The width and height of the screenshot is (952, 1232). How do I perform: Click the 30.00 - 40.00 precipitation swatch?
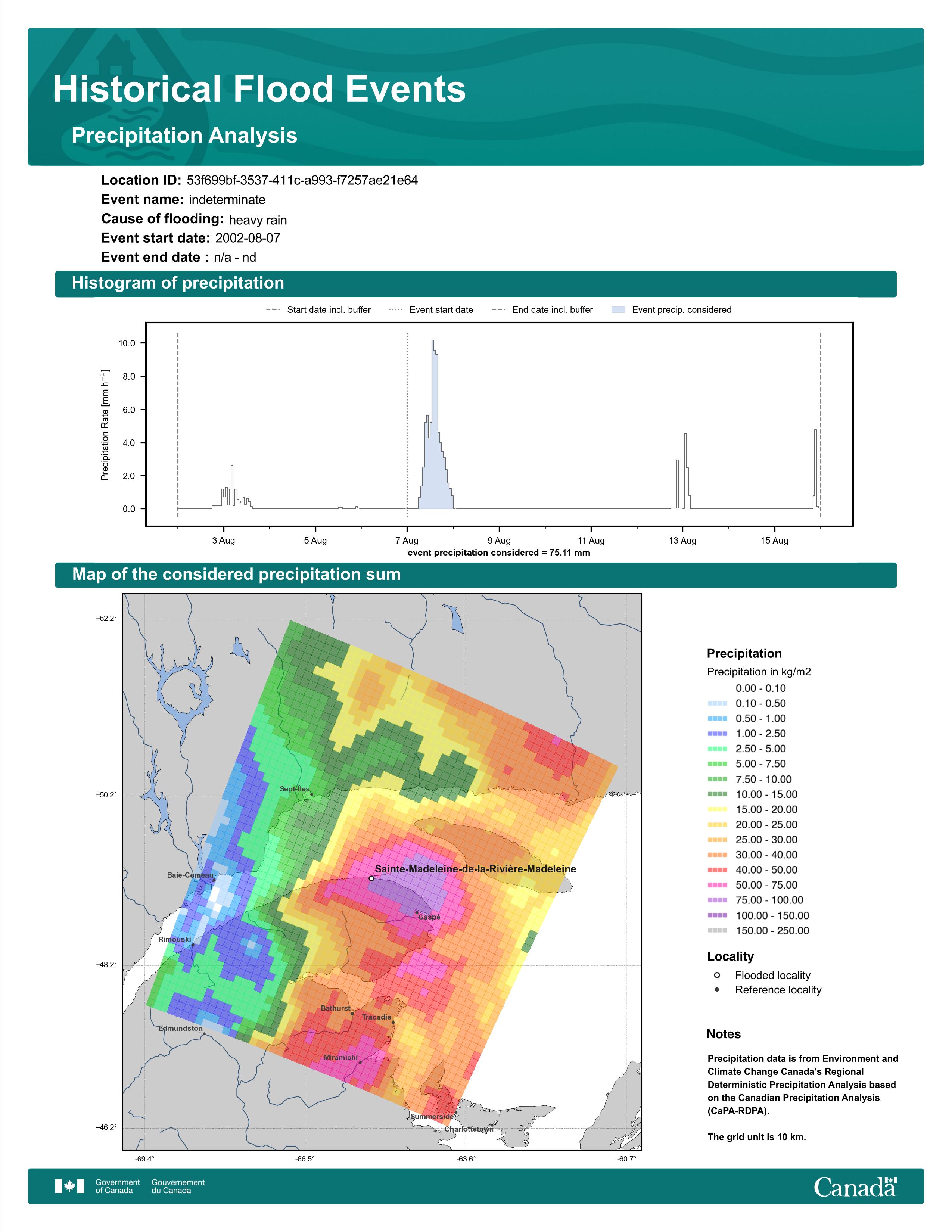click(x=717, y=855)
